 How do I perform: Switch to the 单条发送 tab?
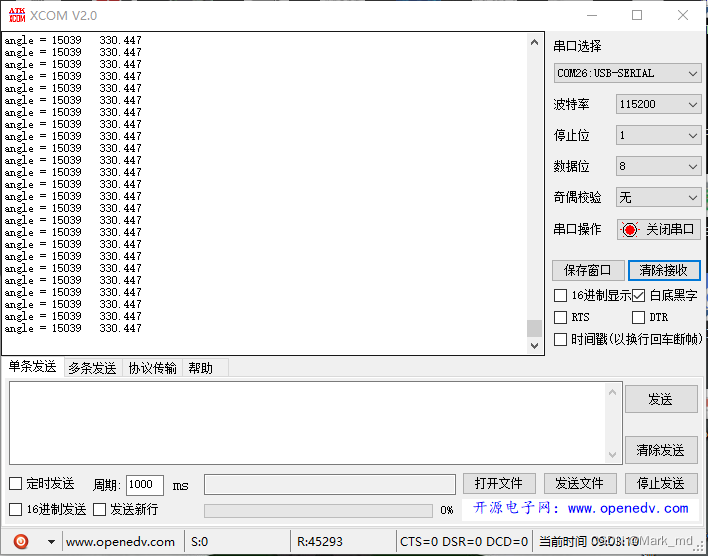33,367
